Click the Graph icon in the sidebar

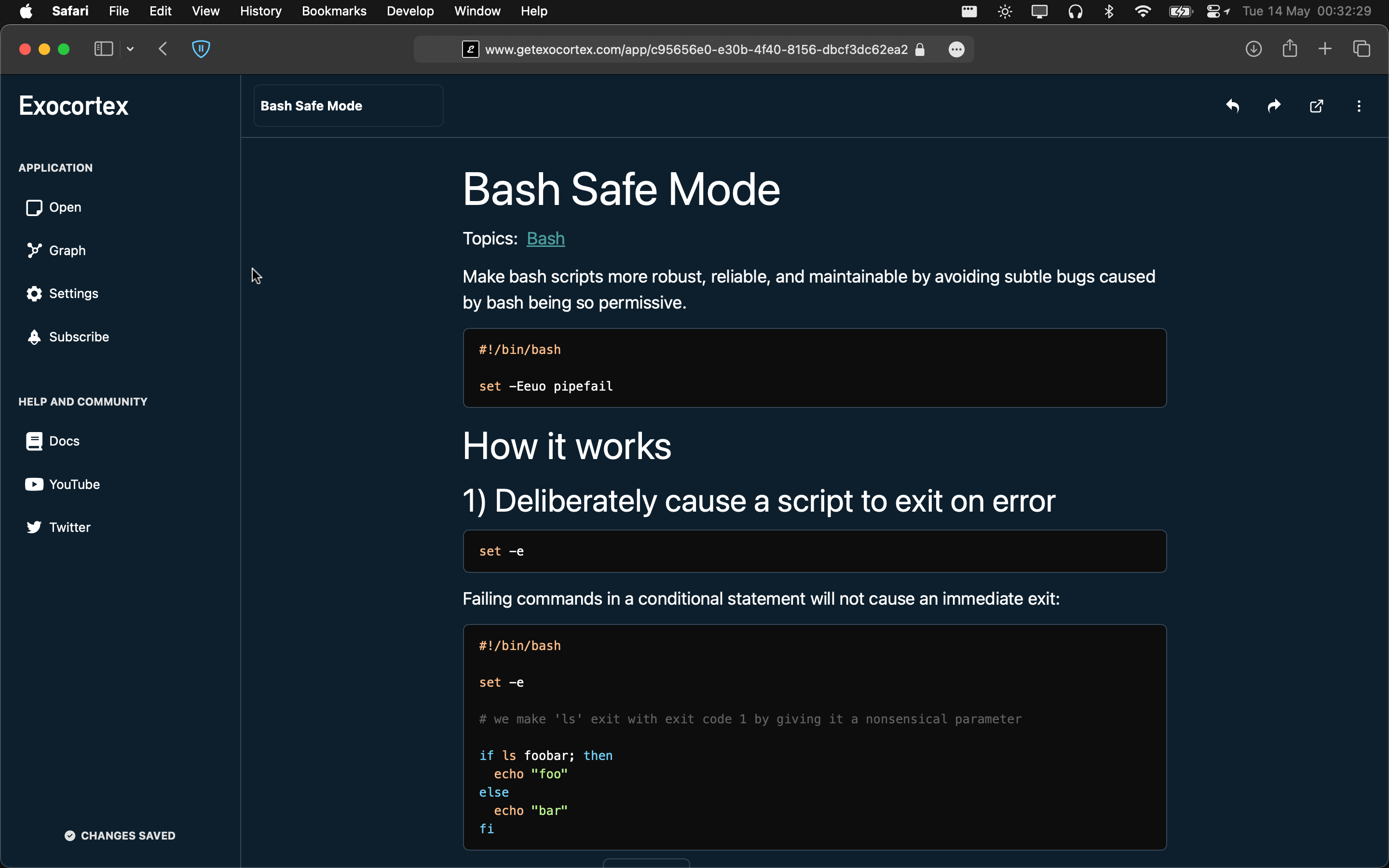(x=34, y=250)
